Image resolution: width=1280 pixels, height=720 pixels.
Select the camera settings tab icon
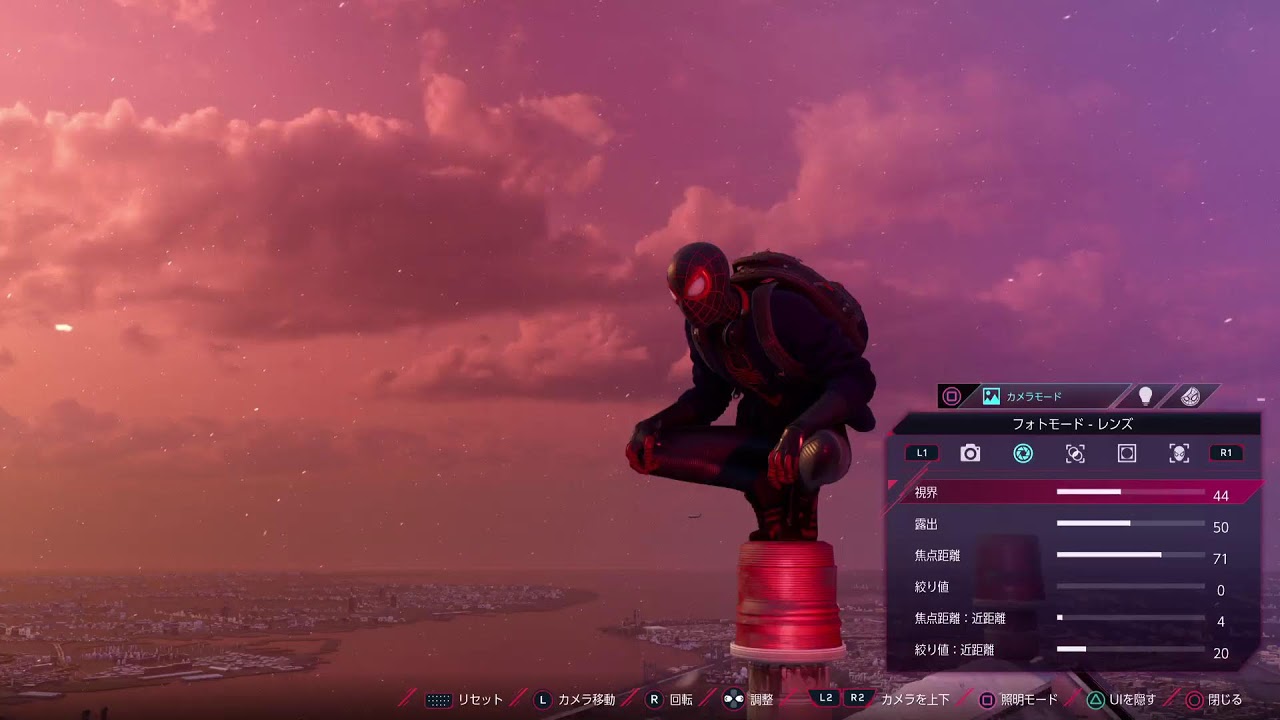pyautogui.click(x=970, y=453)
